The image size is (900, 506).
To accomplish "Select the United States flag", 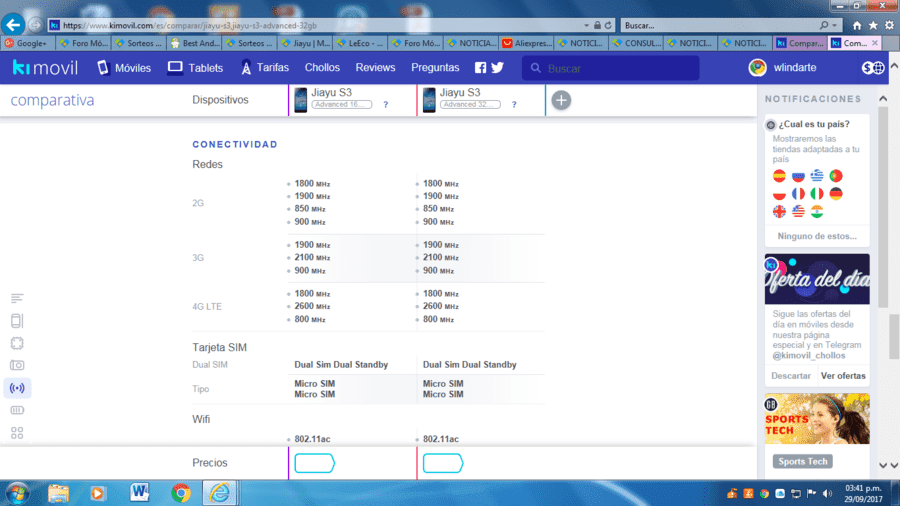I will [798, 212].
